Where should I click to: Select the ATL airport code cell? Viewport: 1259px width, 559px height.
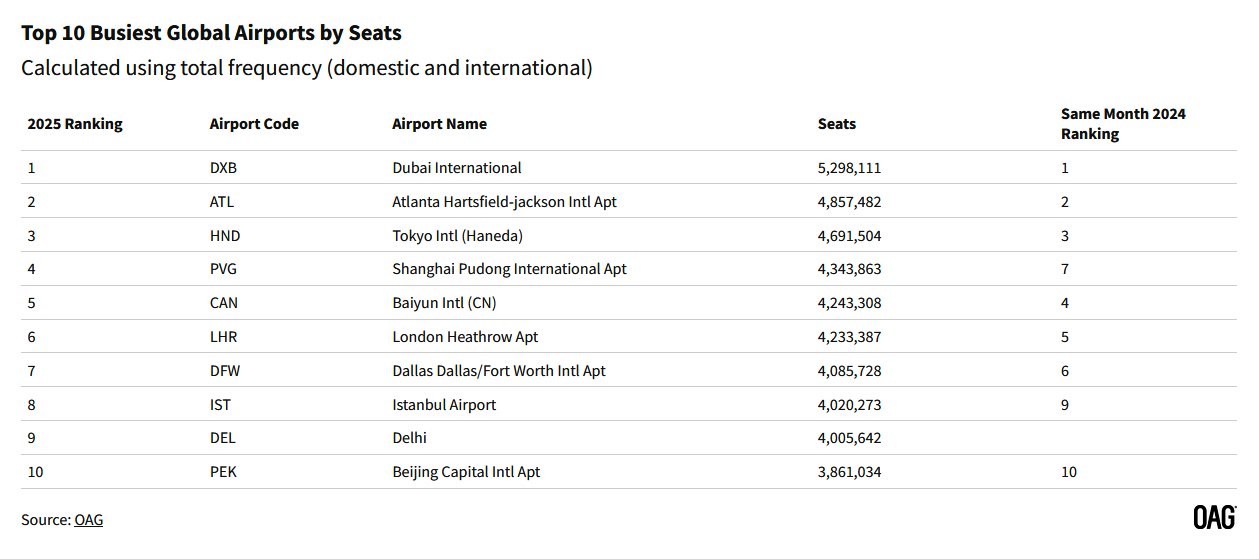pos(222,202)
